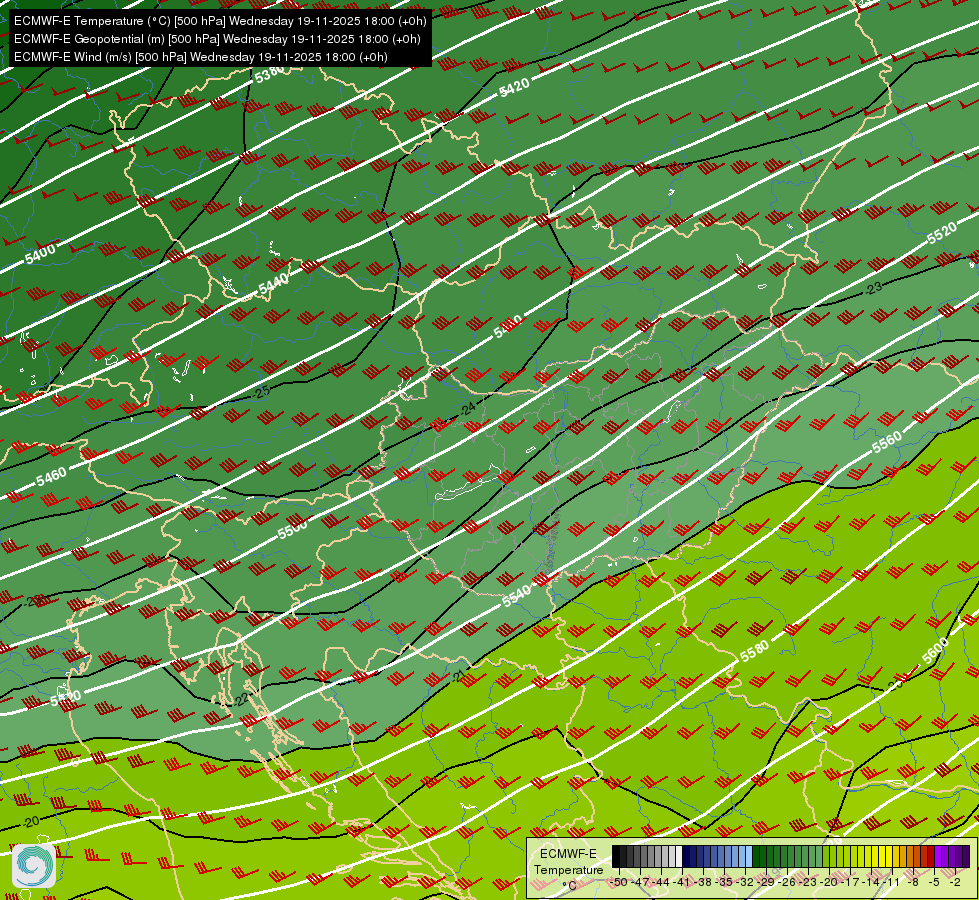This screenshot has width=979, height=900.
Task: Click the -21 isotherm label on the map
Action: click(x=459, y=676)
